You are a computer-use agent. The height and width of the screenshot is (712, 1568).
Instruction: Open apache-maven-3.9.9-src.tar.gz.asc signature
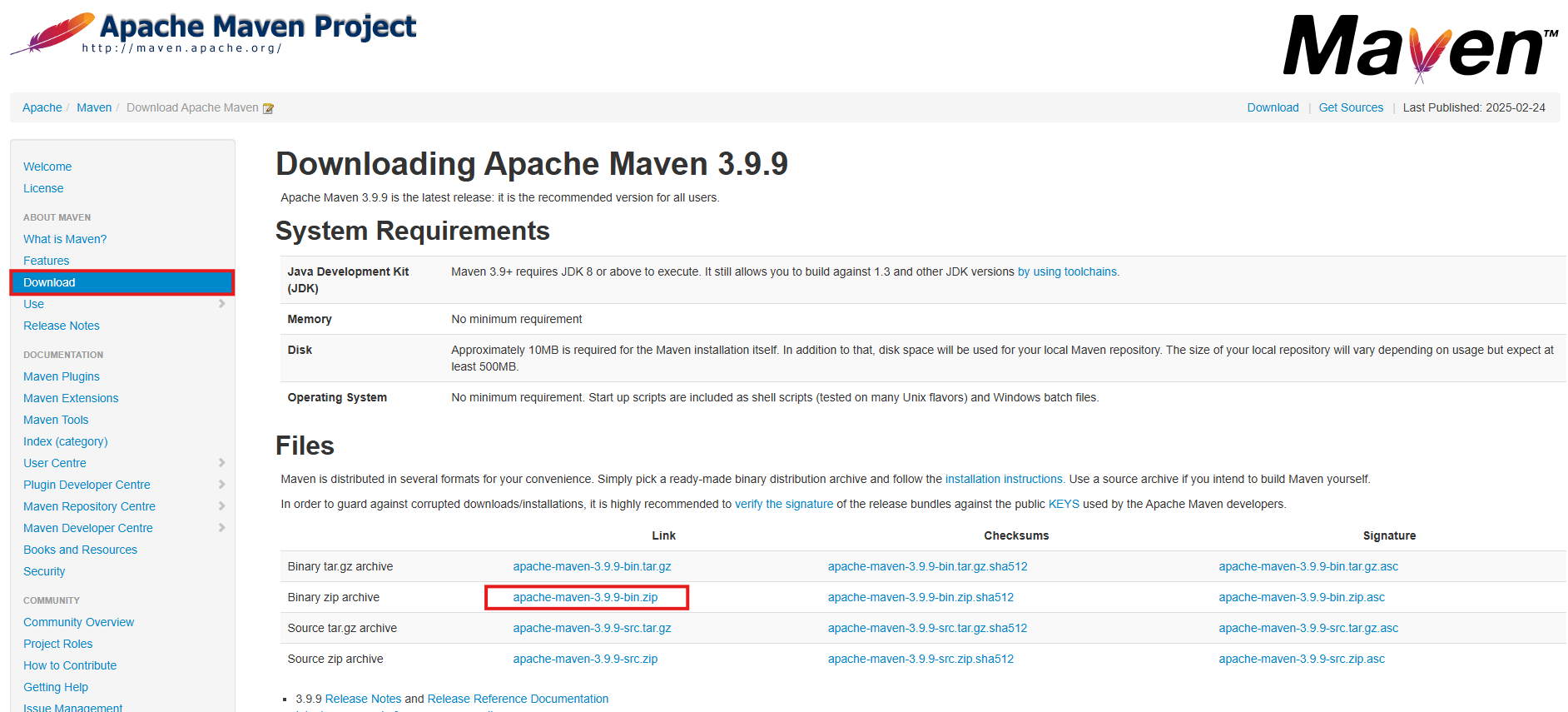[x=1308, y=628]
